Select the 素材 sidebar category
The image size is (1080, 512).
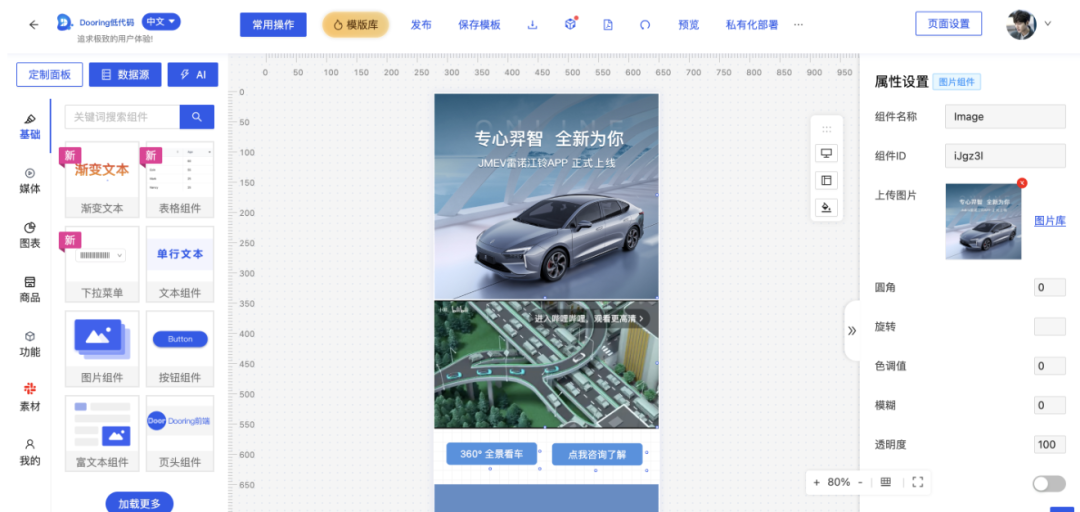click(30, 398)
